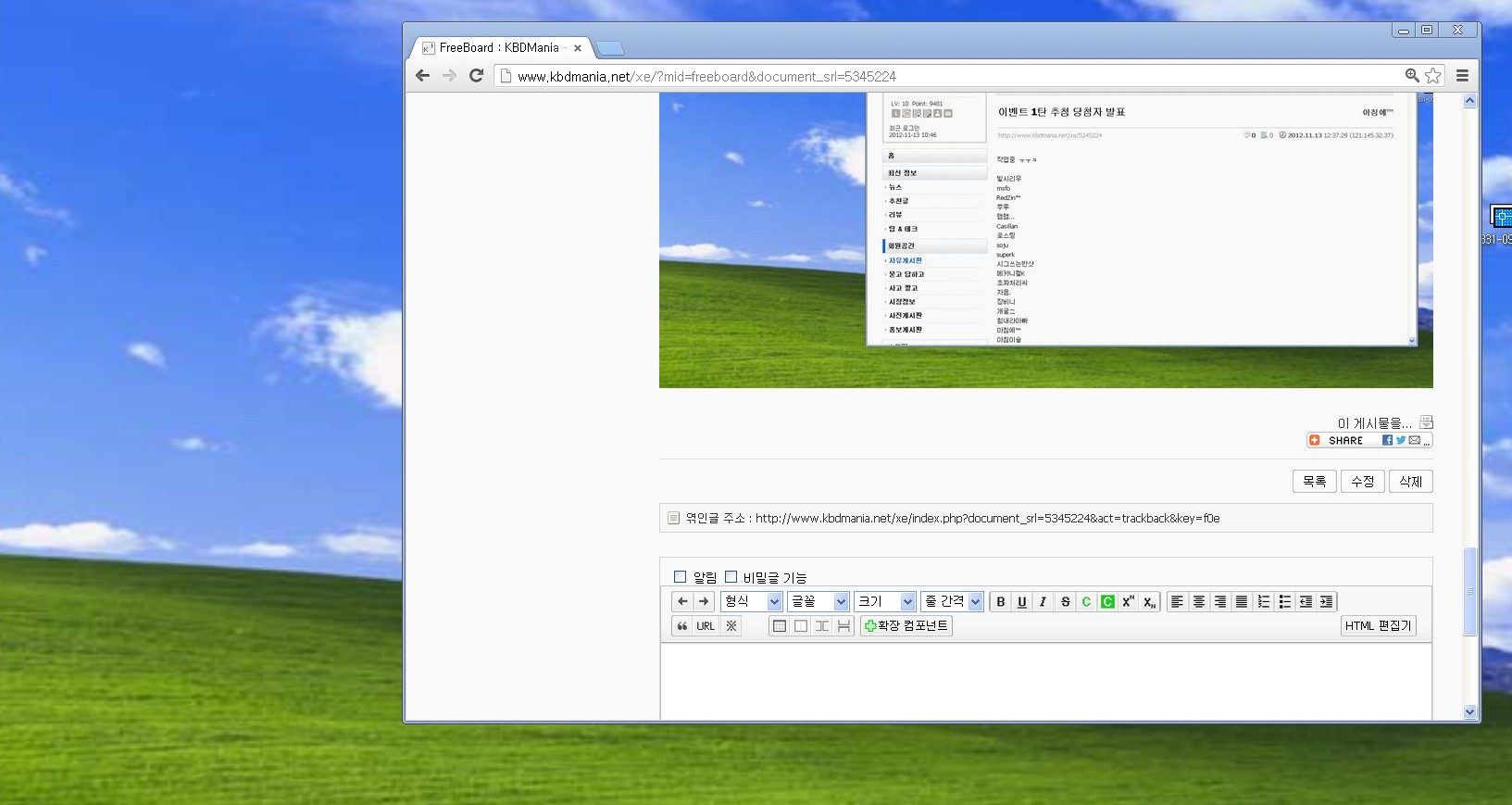Viewport: 1512px width, 805px height.
Task: Open the 크기 size dropdown
Action: (x=885, y=602)
